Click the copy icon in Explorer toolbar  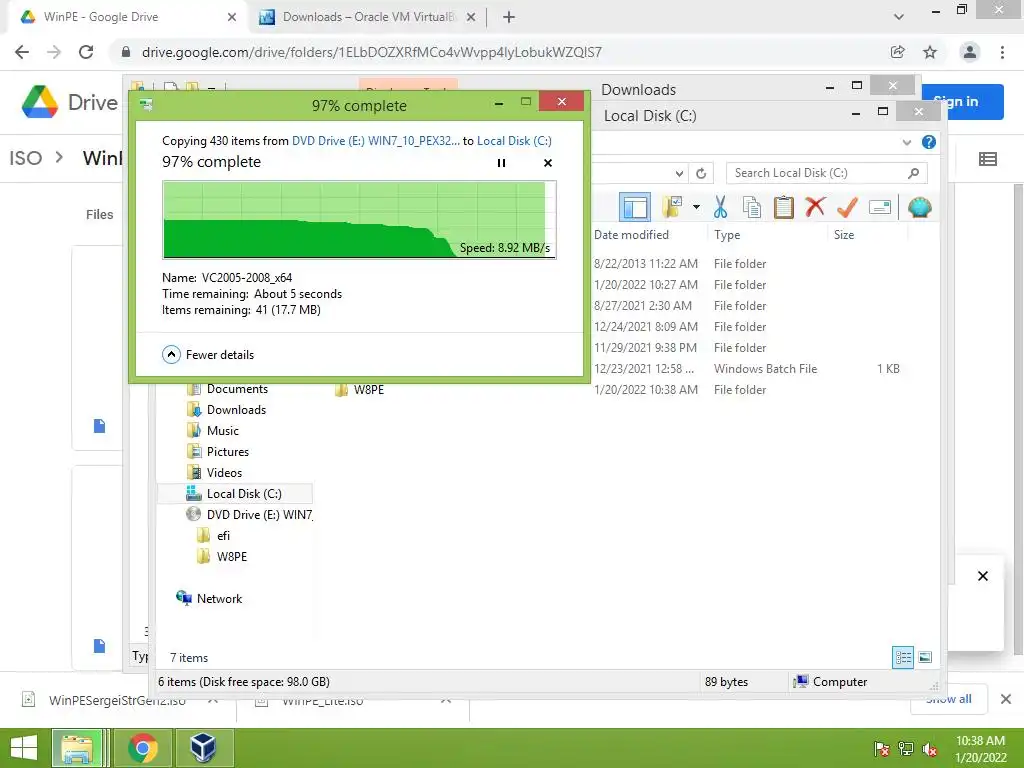(752, 208)
